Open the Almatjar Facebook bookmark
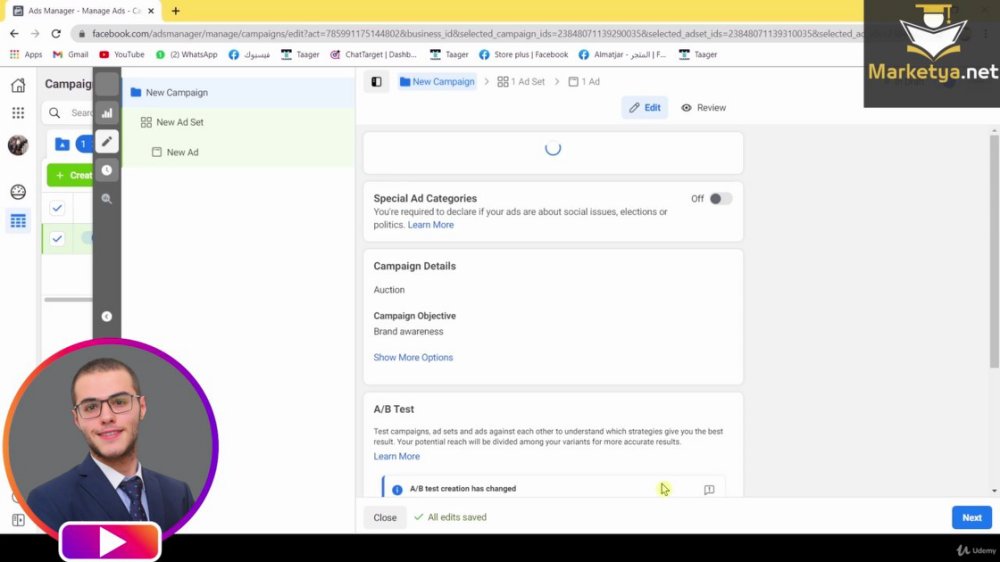 click(622, 55)
